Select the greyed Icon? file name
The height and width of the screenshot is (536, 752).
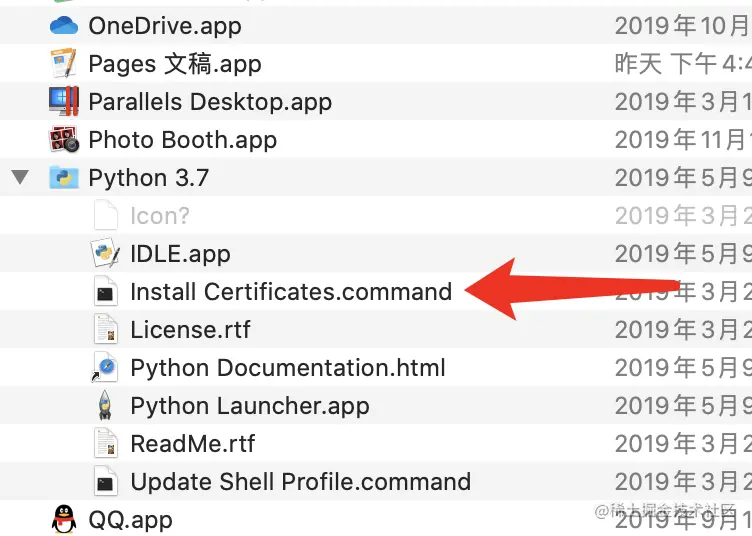tap(160, 216)
